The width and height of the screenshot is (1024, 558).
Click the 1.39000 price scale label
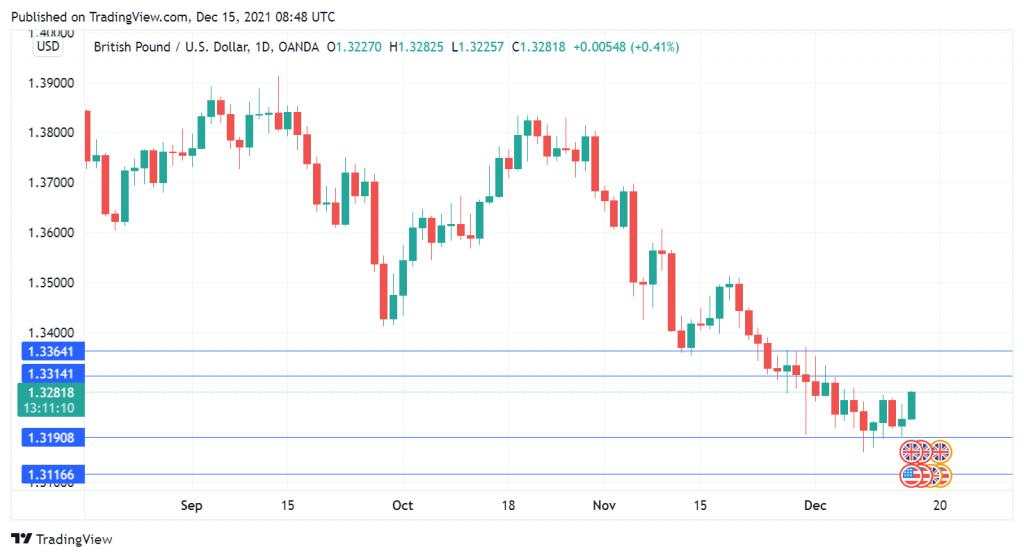coord(51,83)
